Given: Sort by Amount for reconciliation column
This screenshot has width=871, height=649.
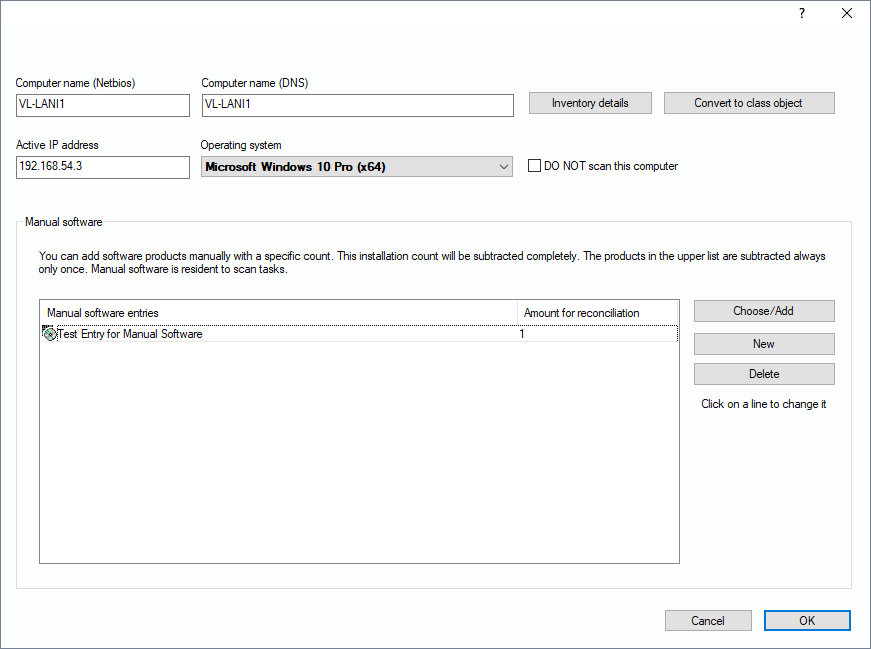Looking at the screenshot, I should [x=597, y=313].
